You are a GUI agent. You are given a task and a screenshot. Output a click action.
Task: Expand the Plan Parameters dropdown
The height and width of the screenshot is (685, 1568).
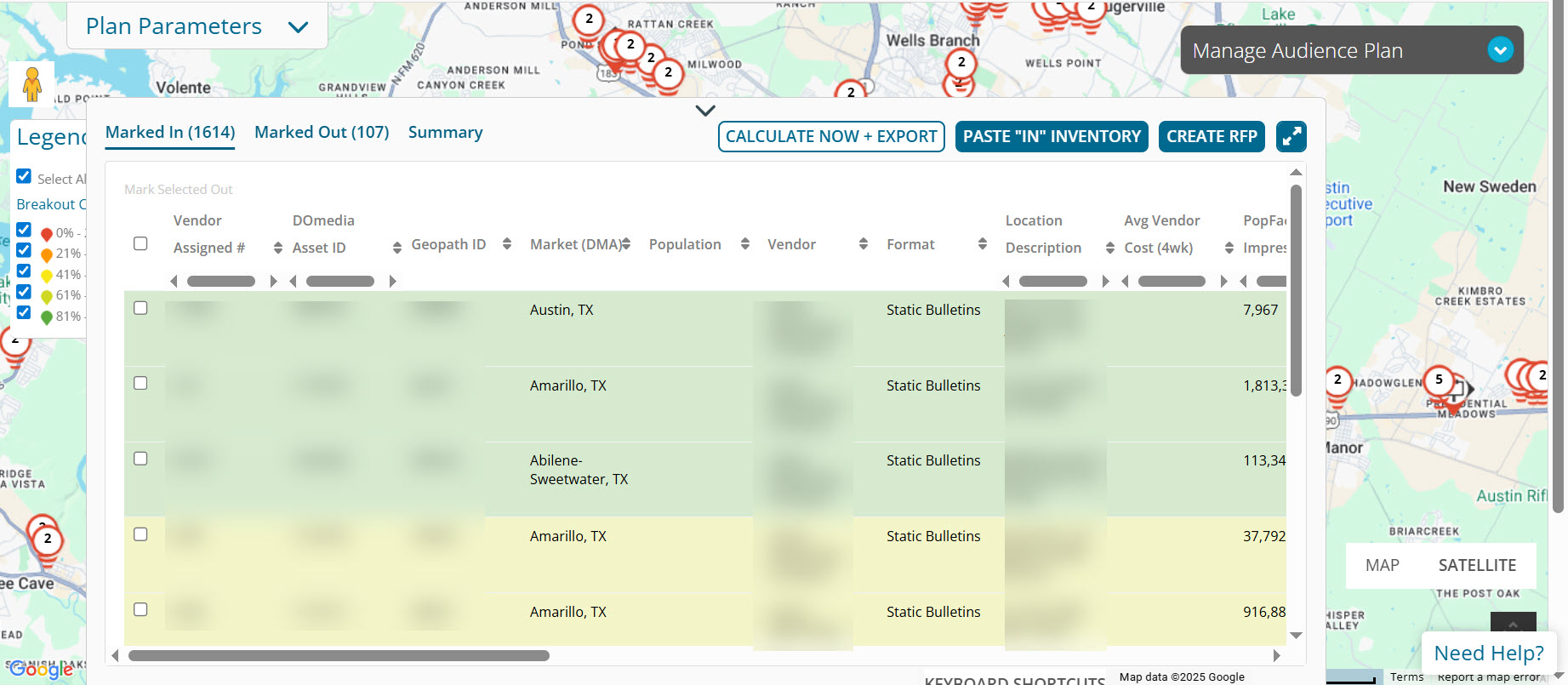298,27
